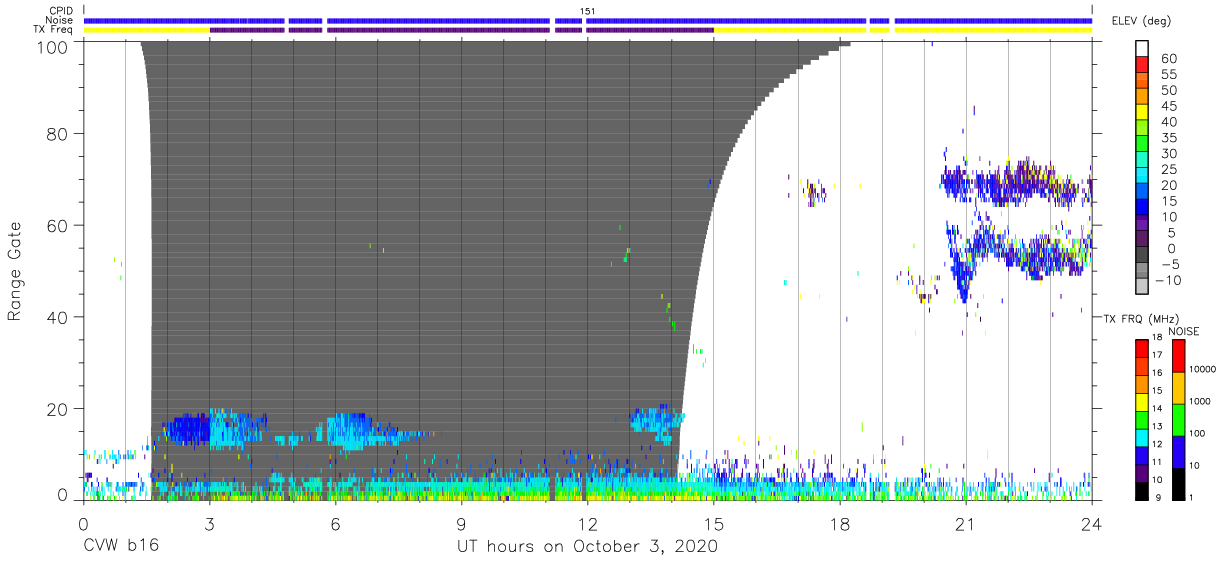The height and width of the screenshot is (567, 1228).
Task: Click the 100 label on noise colorbar
Action: click(x=1198, y=433)
